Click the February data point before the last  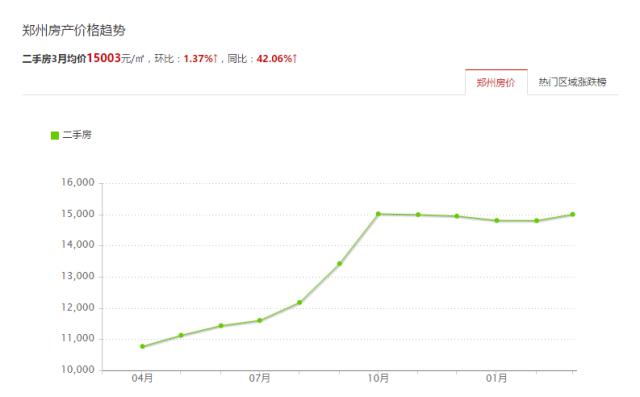coord(537,221)
